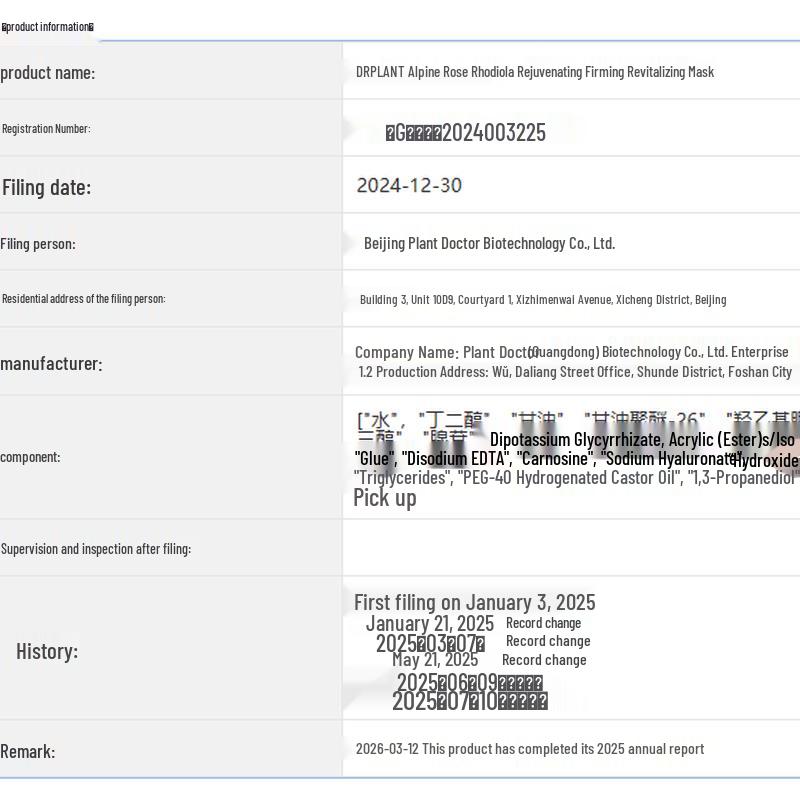Viewport: 800px width, 800px height.
Task: Click the Production Address line for Foshan City
Action: point(575,372)
